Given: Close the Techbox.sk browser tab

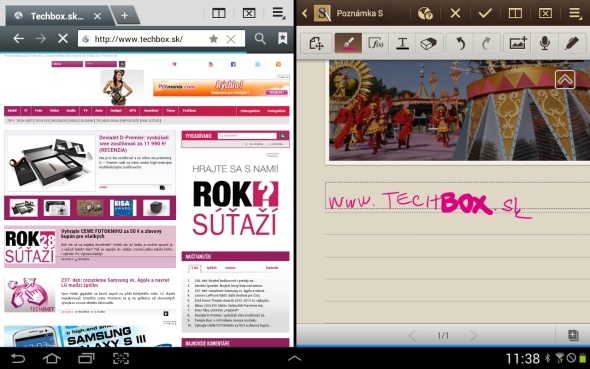Looking at the screenshot, I should (x=97, y=16).
